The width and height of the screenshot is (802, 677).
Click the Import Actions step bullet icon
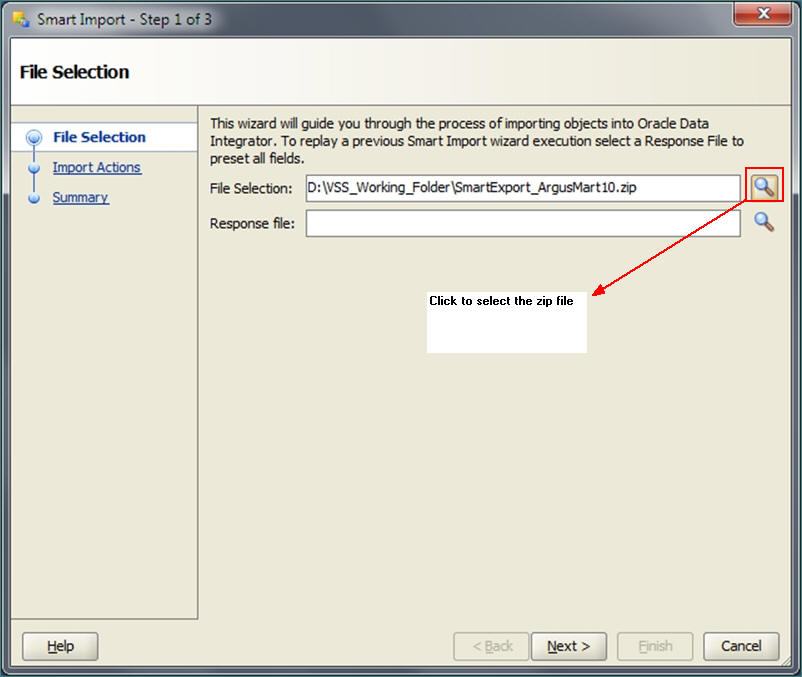[x=34, y=167]
